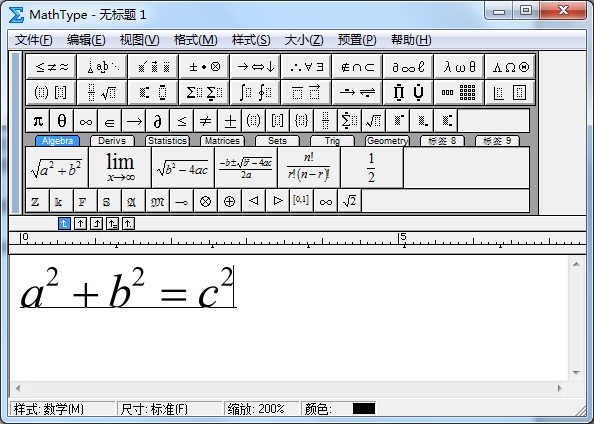Open the spaces and ellipses palette
Image resolution: width=594 pixels, height=424 pixels.
click(102, 67)
